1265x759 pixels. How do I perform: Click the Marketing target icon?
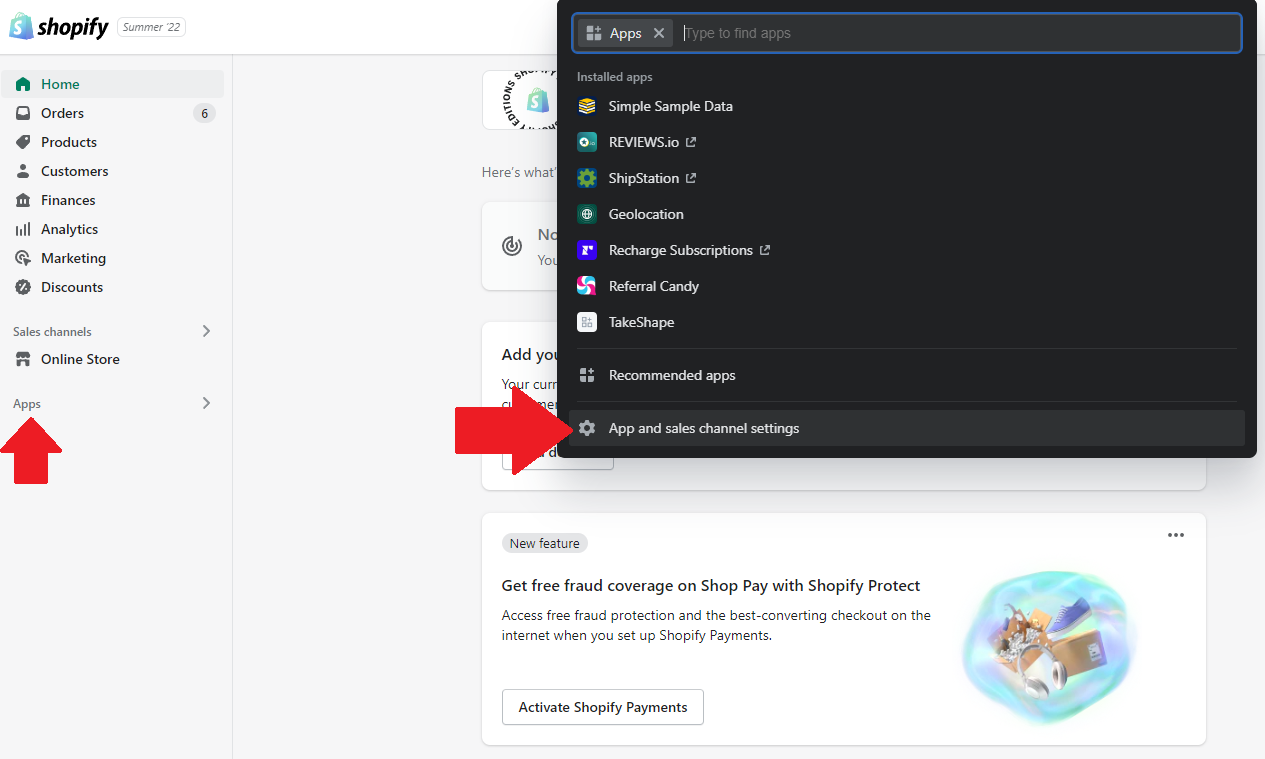[23, 258]
